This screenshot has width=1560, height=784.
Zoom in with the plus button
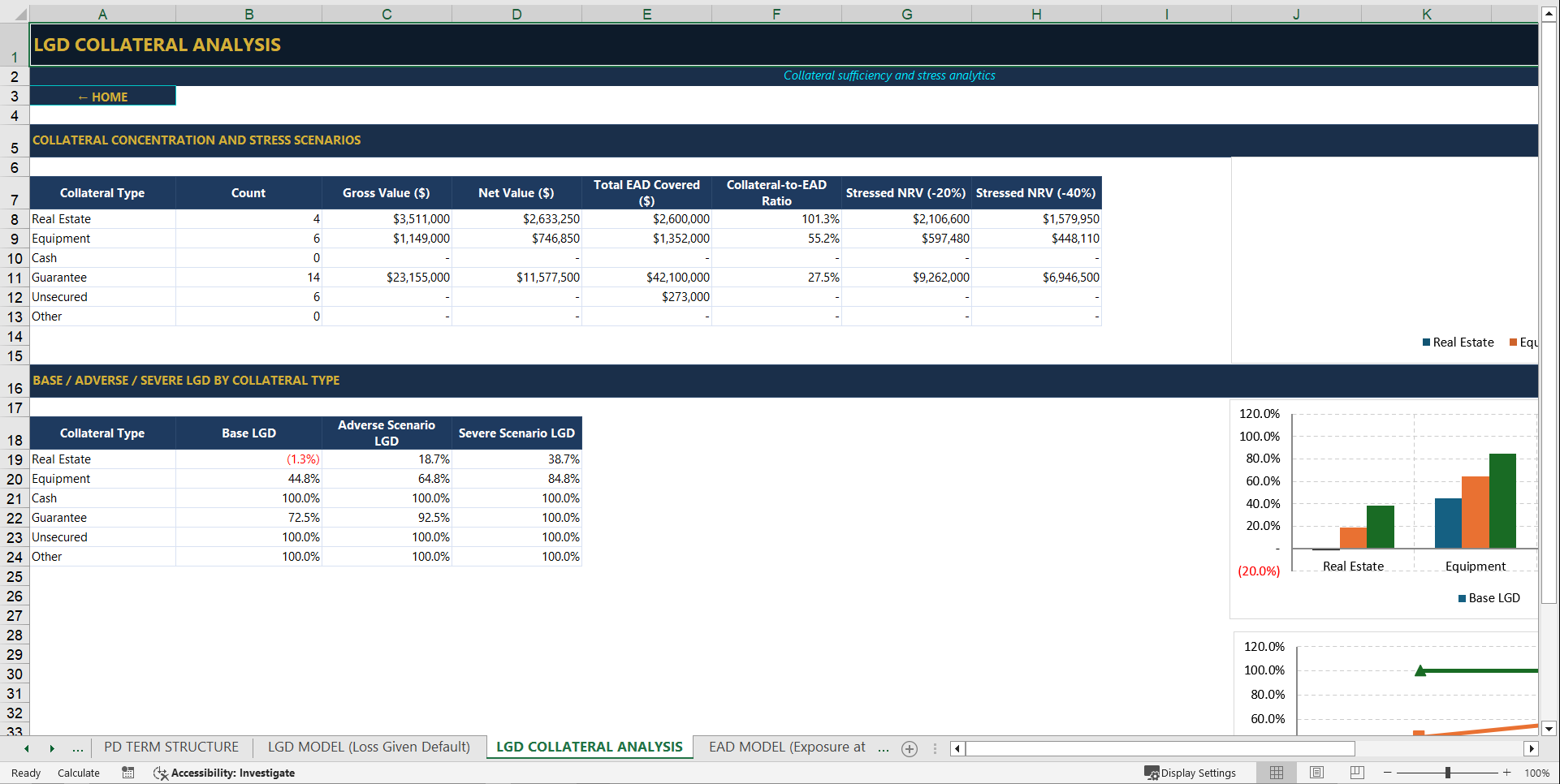[x=1507, y=773]
